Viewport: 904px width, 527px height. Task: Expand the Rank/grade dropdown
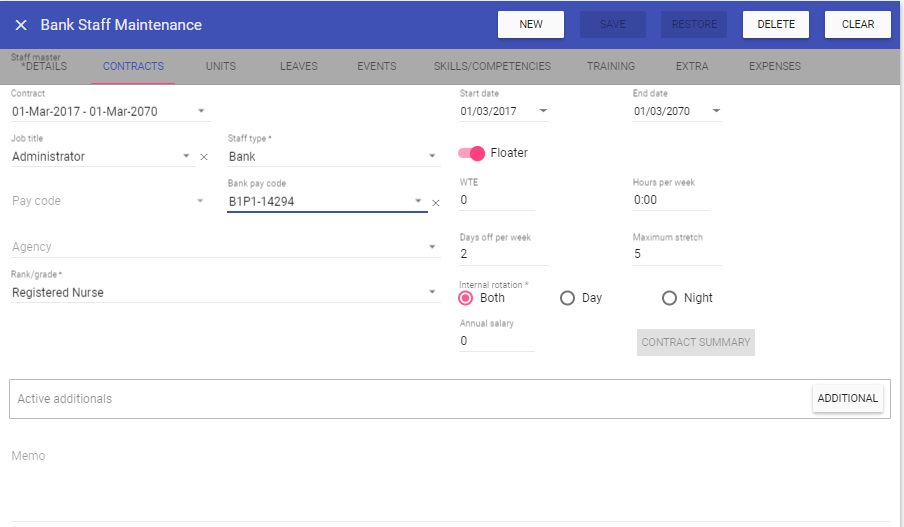(x=432, y=293)
